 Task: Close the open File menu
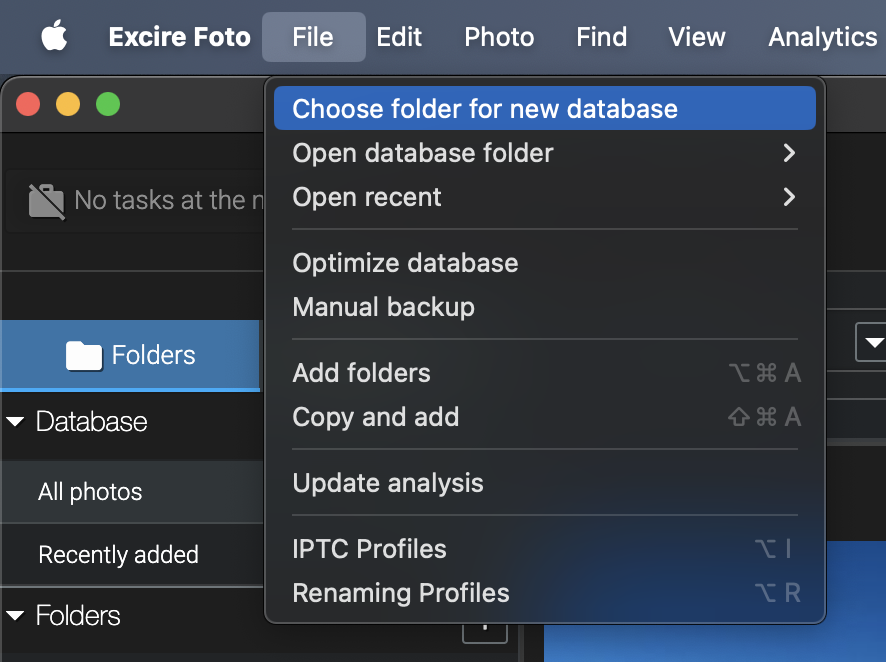(313, 37)
